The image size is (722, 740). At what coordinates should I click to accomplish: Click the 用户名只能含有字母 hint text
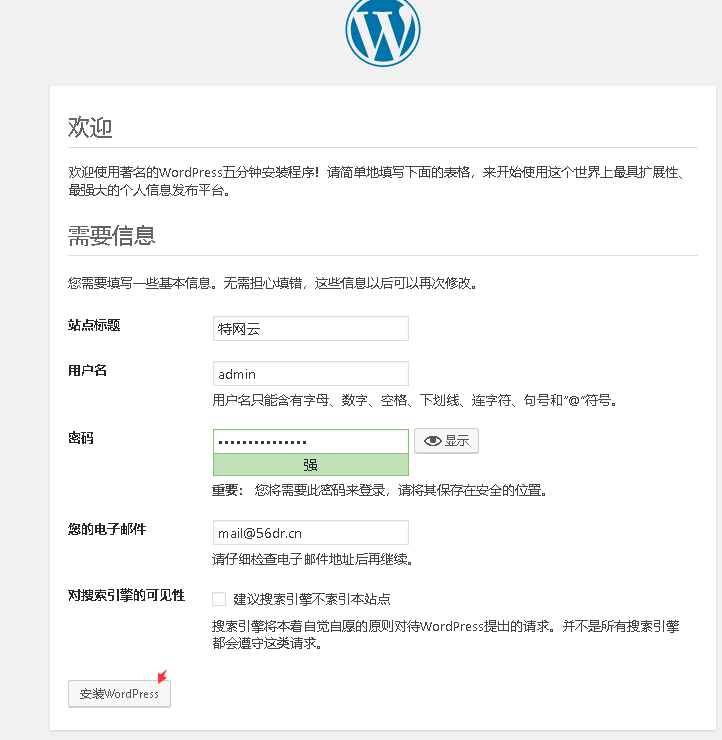coord(414,401)
